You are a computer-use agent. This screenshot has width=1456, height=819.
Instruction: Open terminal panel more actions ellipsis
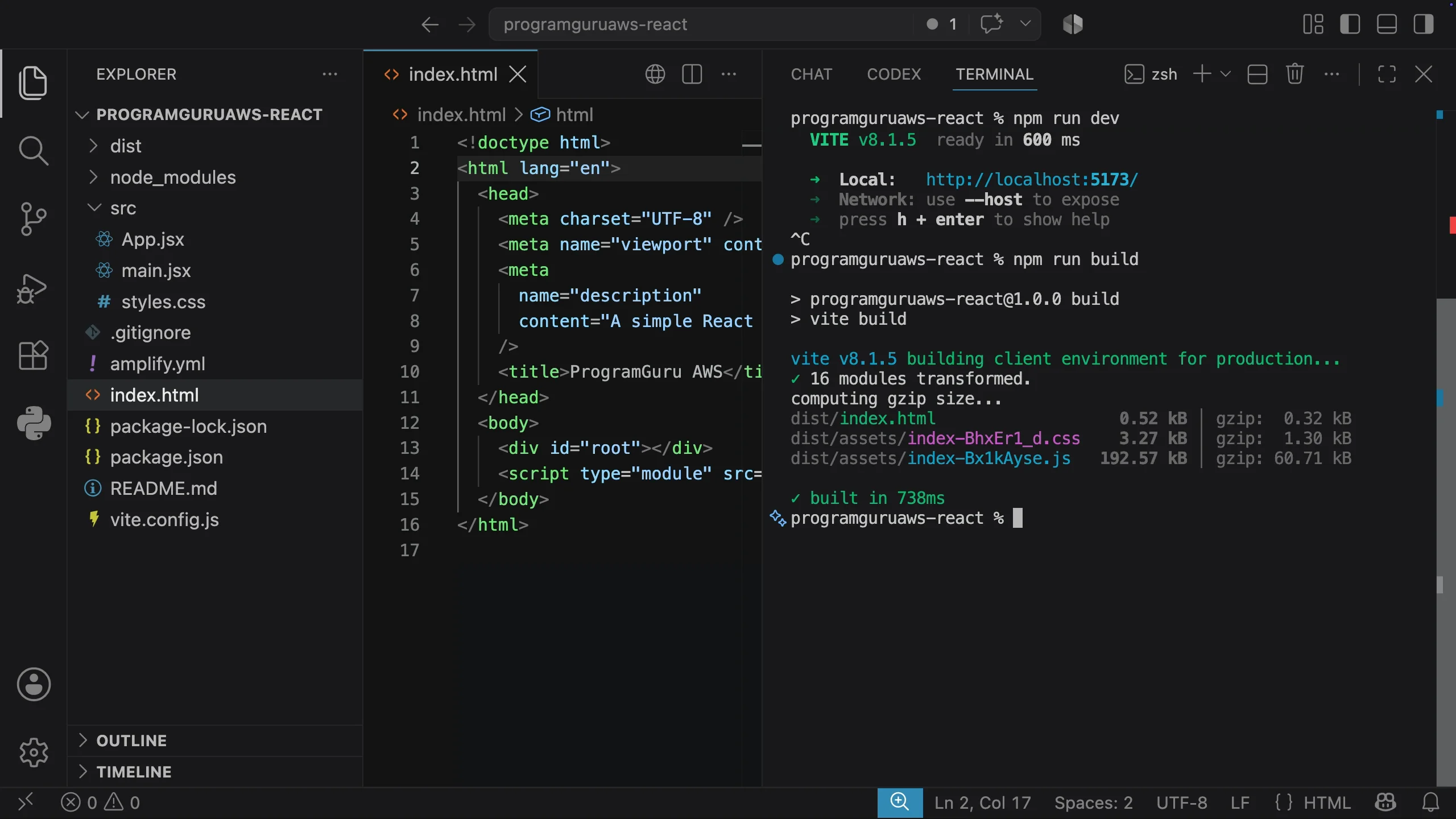1331,74
